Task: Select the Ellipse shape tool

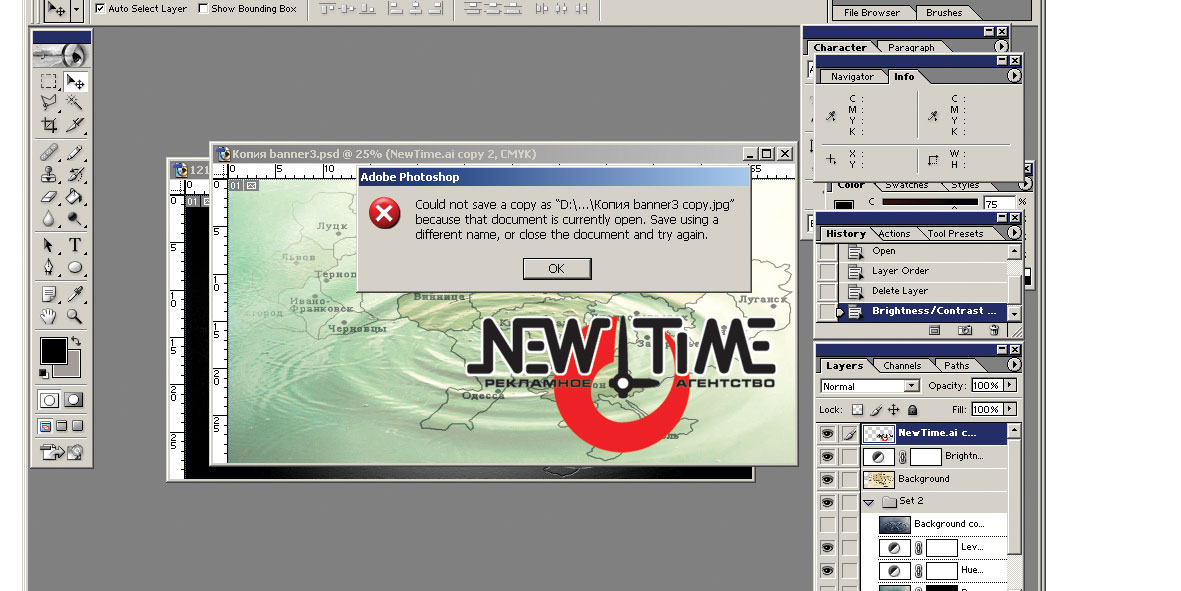Action: pyautogui.click(x=75, y=267)
